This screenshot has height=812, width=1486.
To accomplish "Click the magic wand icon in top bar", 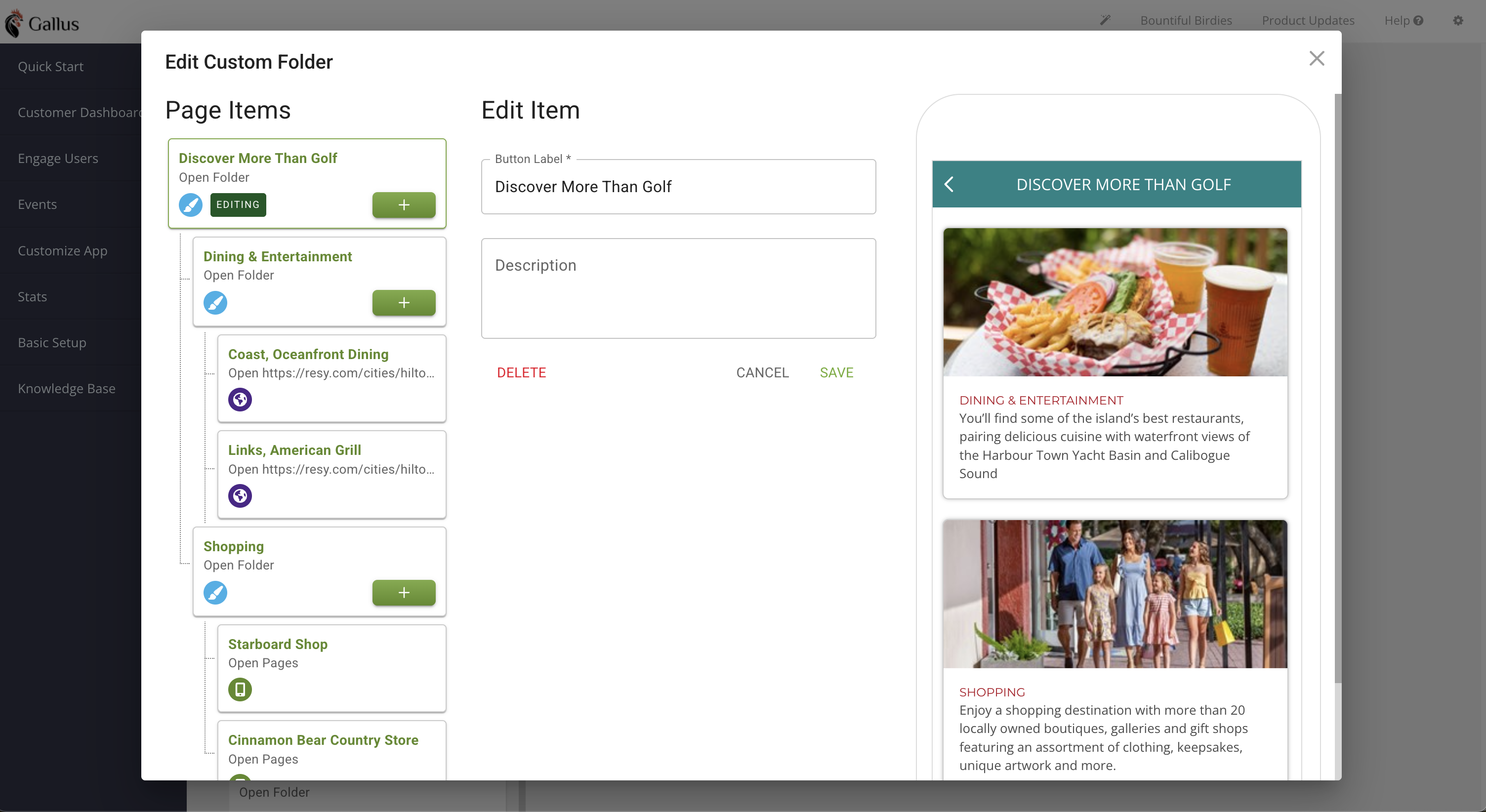I will [1105, 20].
